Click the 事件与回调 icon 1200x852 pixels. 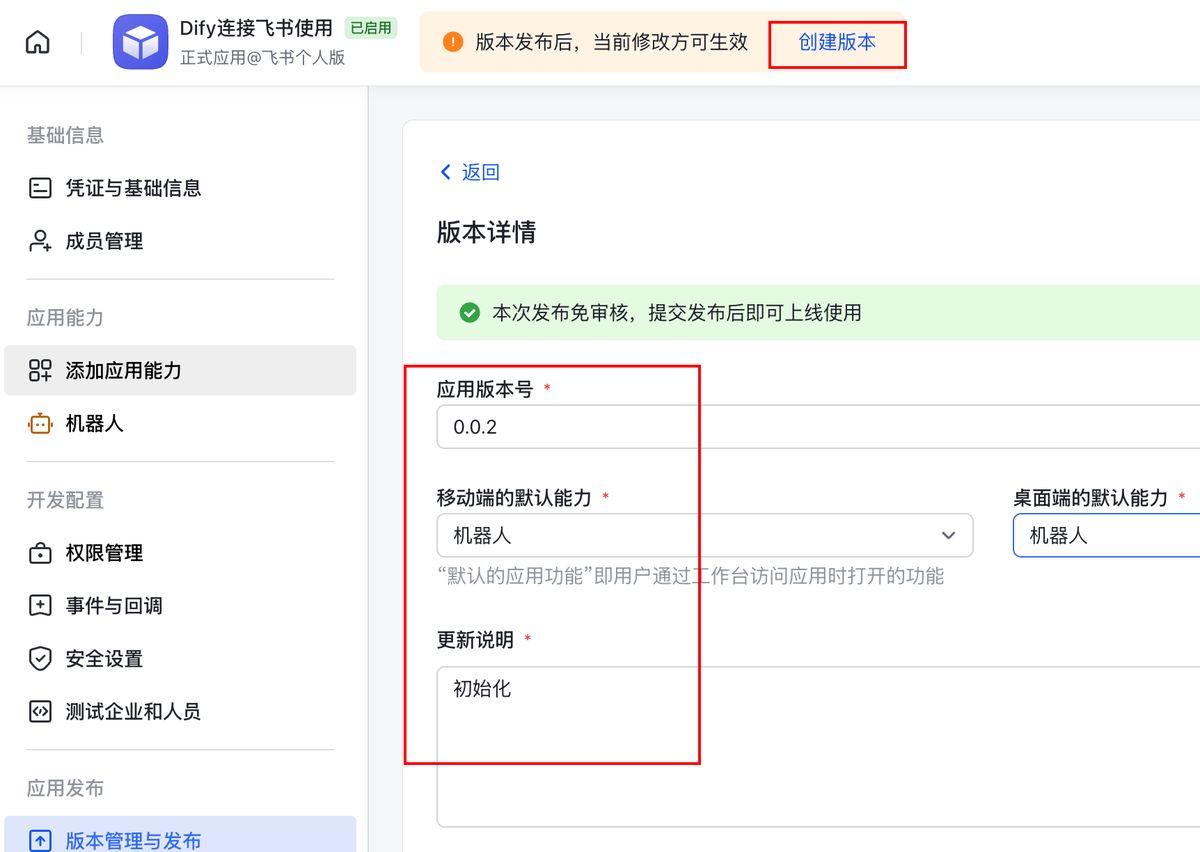40,605
